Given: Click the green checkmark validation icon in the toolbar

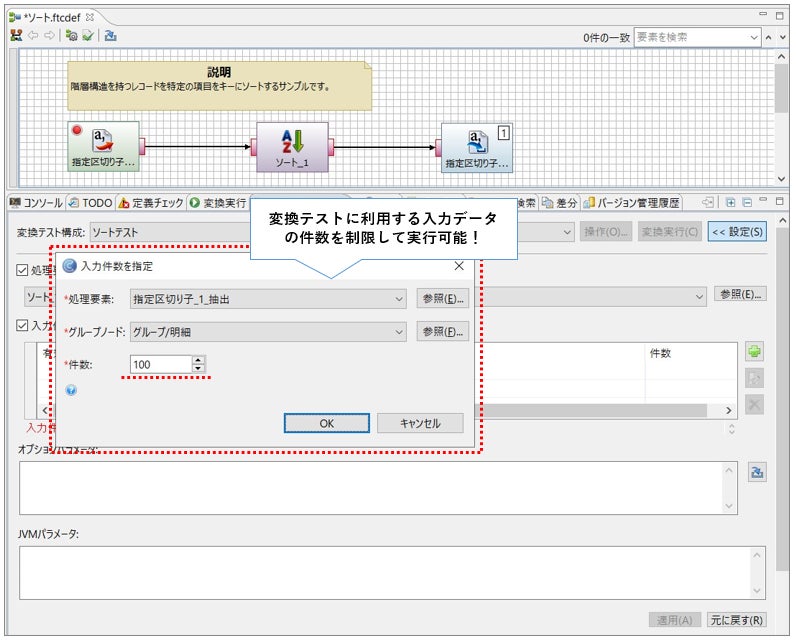Looking at the screenshot, I should point(88,36).
